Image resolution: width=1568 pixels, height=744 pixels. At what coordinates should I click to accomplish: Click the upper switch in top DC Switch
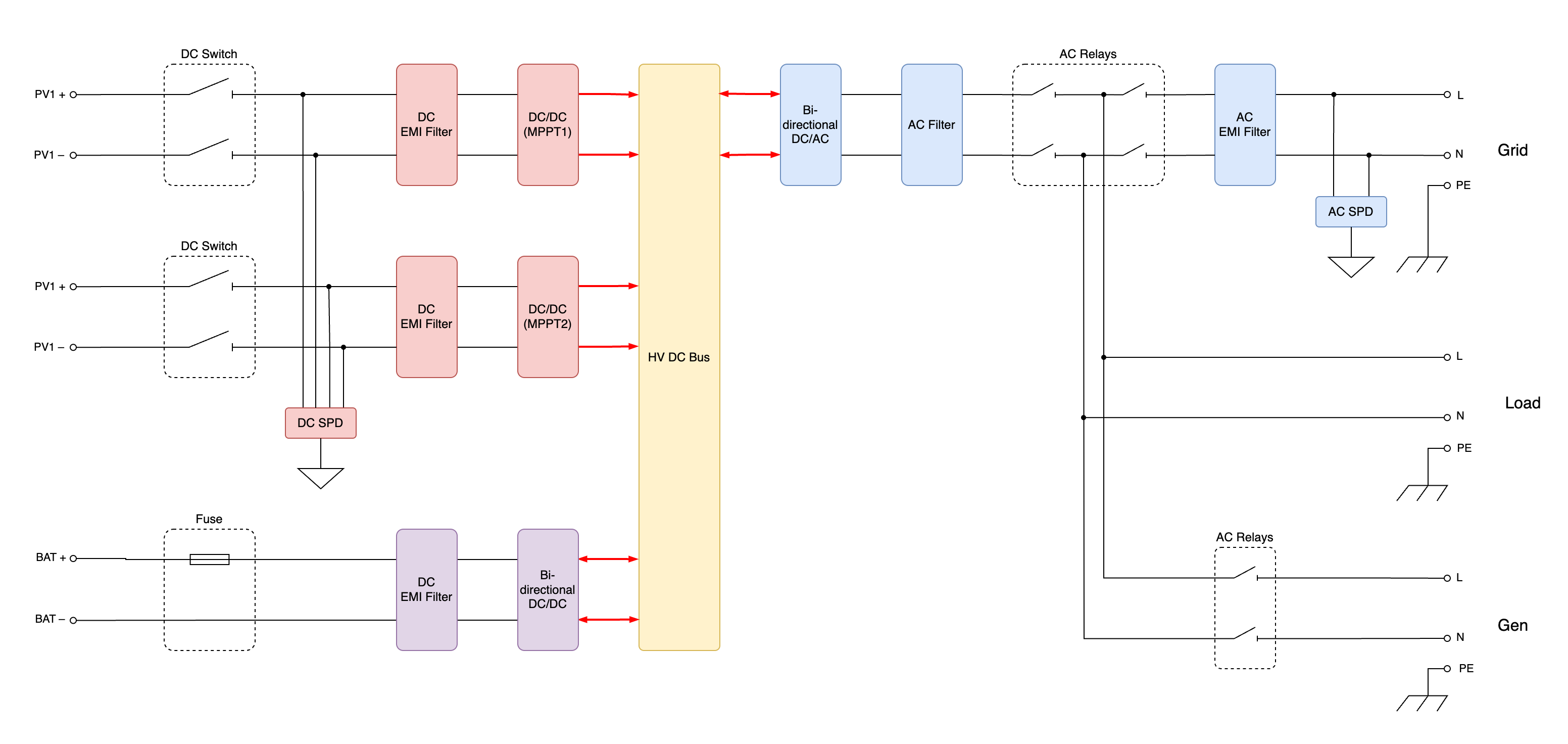211,87
